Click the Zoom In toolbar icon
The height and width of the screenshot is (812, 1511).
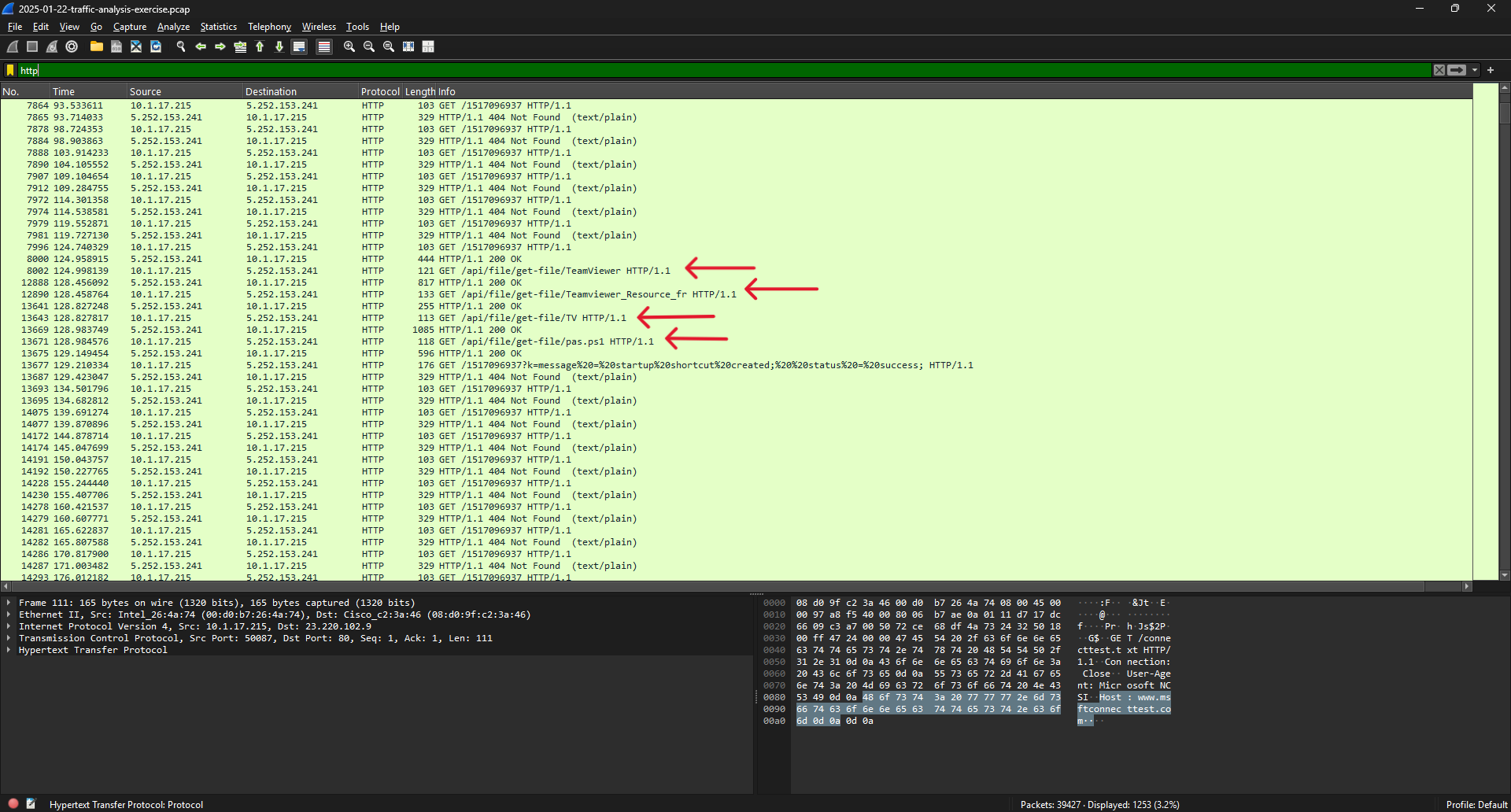coord(349,47)
